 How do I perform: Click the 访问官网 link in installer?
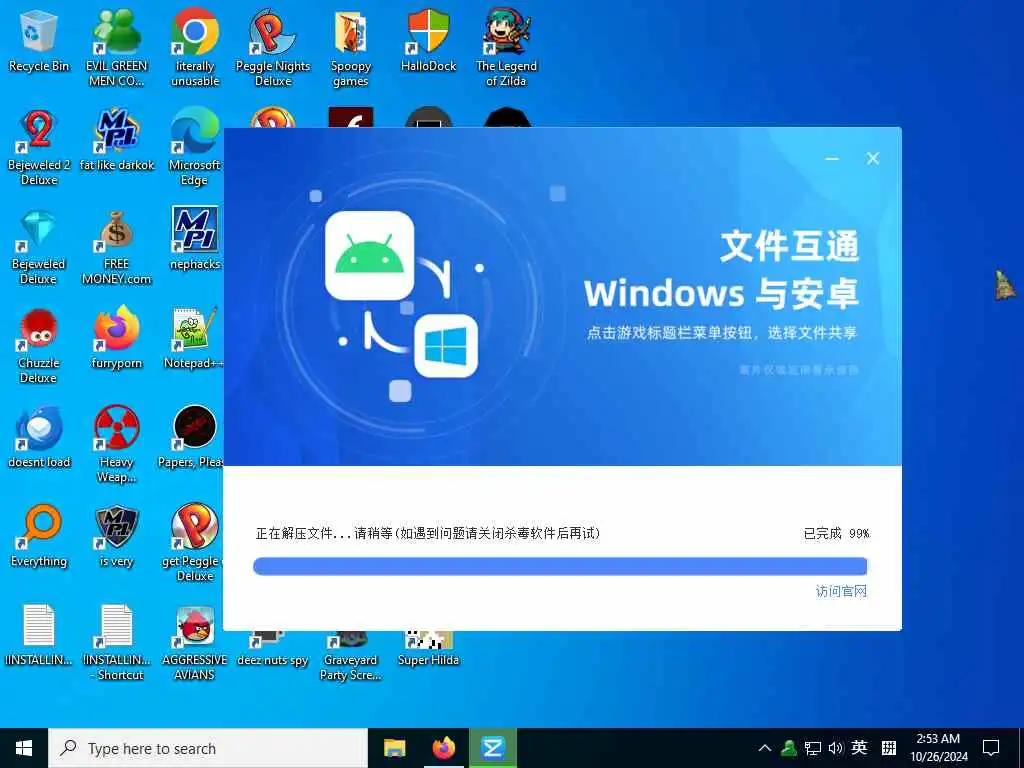[x=841, y=591]
